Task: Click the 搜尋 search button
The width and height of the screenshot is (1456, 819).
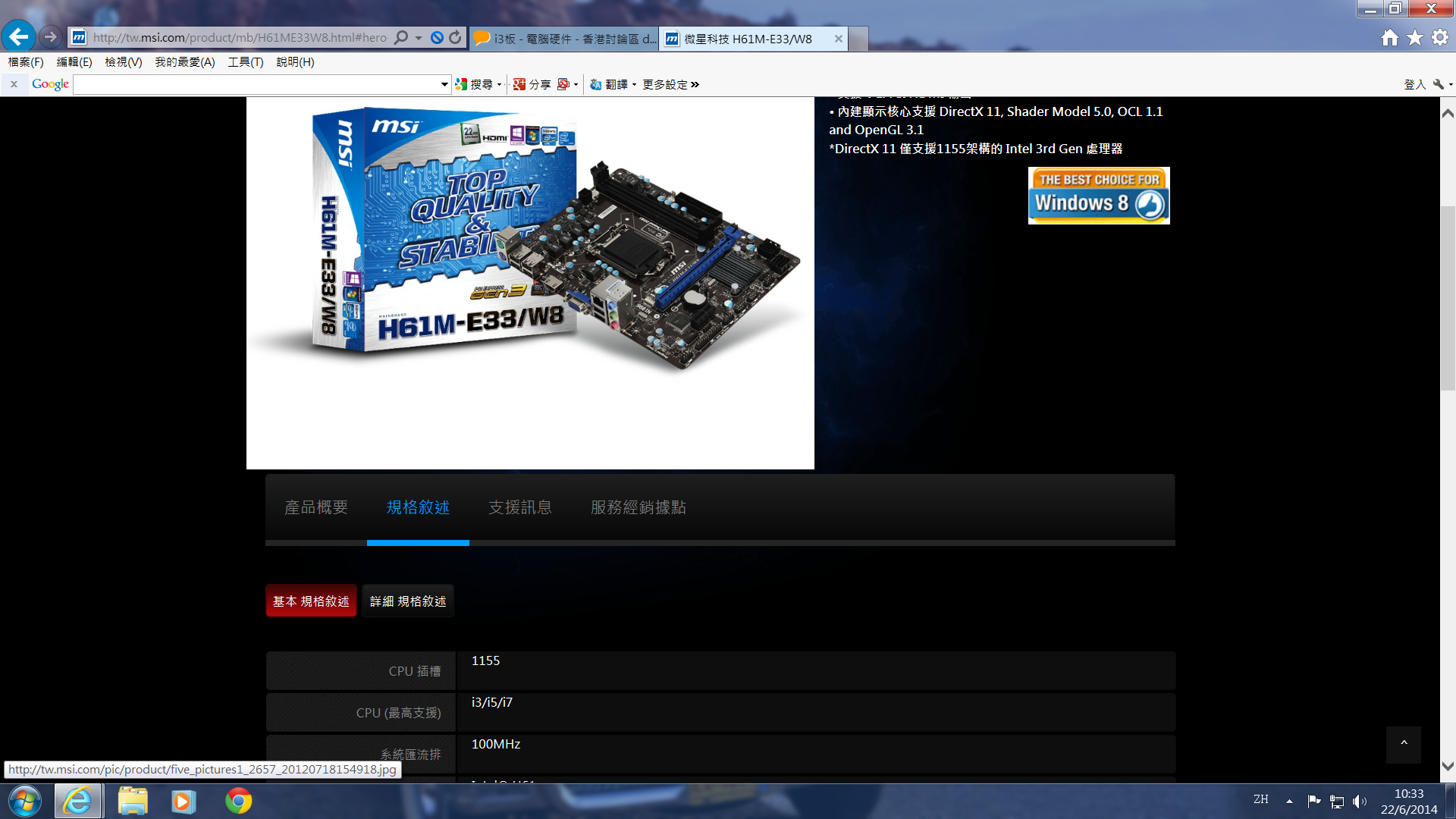Action: [x=474, y=84]
